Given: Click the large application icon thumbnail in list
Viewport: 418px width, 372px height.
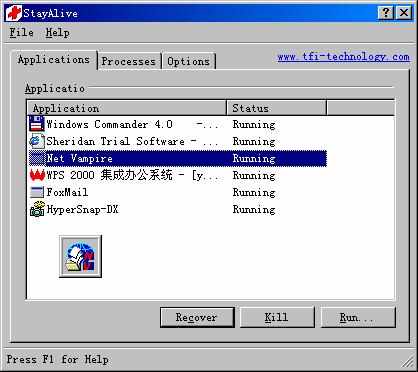Looking at the screenshot, I should coord(80,256).
